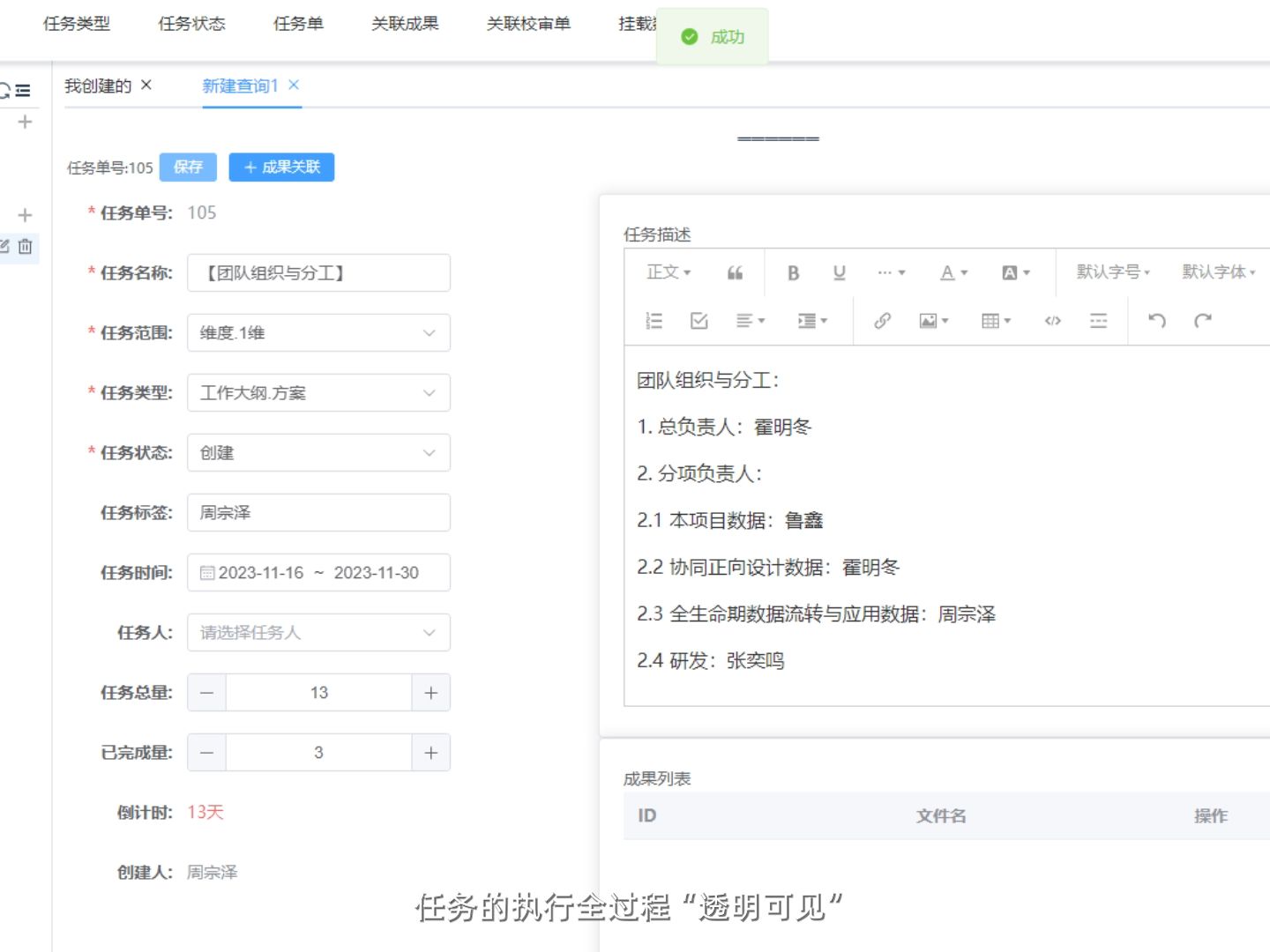
Task: Click the 任务总量 number field
Action: 318,693
